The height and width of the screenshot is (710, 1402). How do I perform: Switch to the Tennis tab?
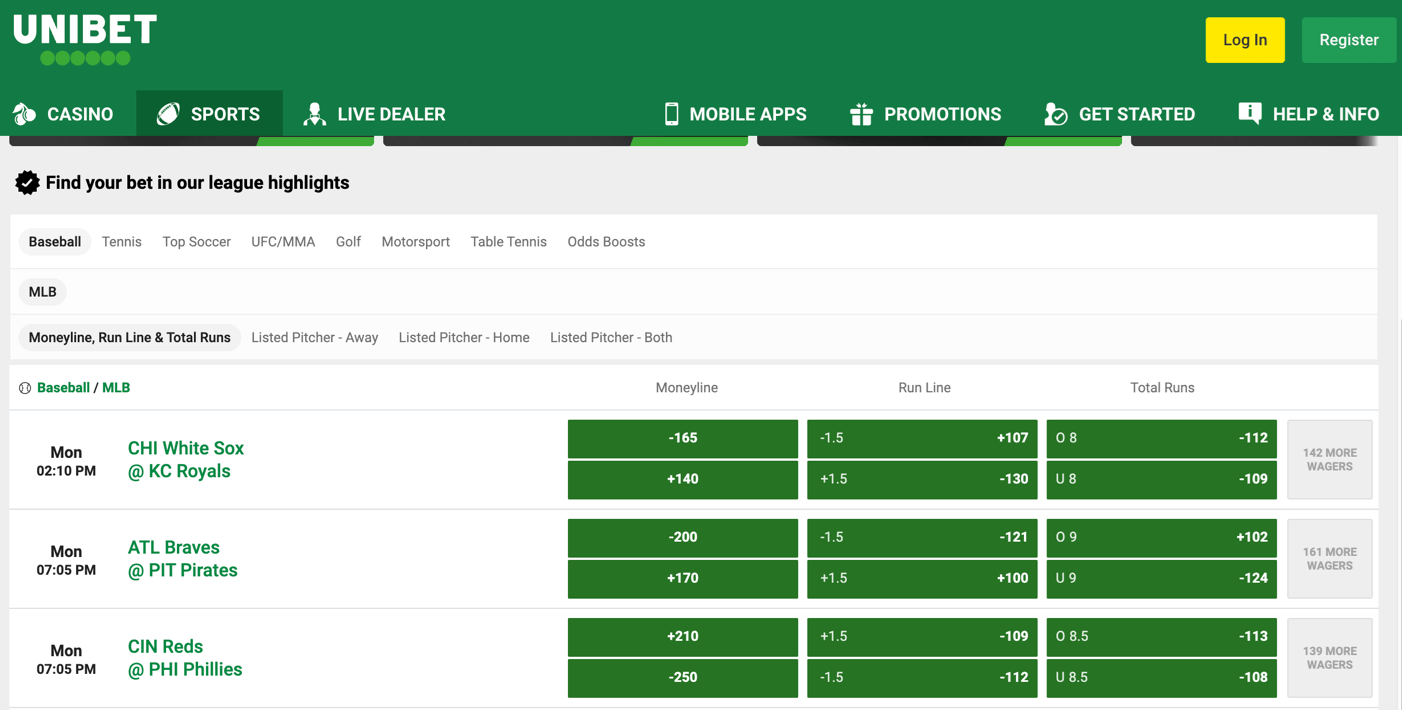pyautogui.click(x=122, y=242)
